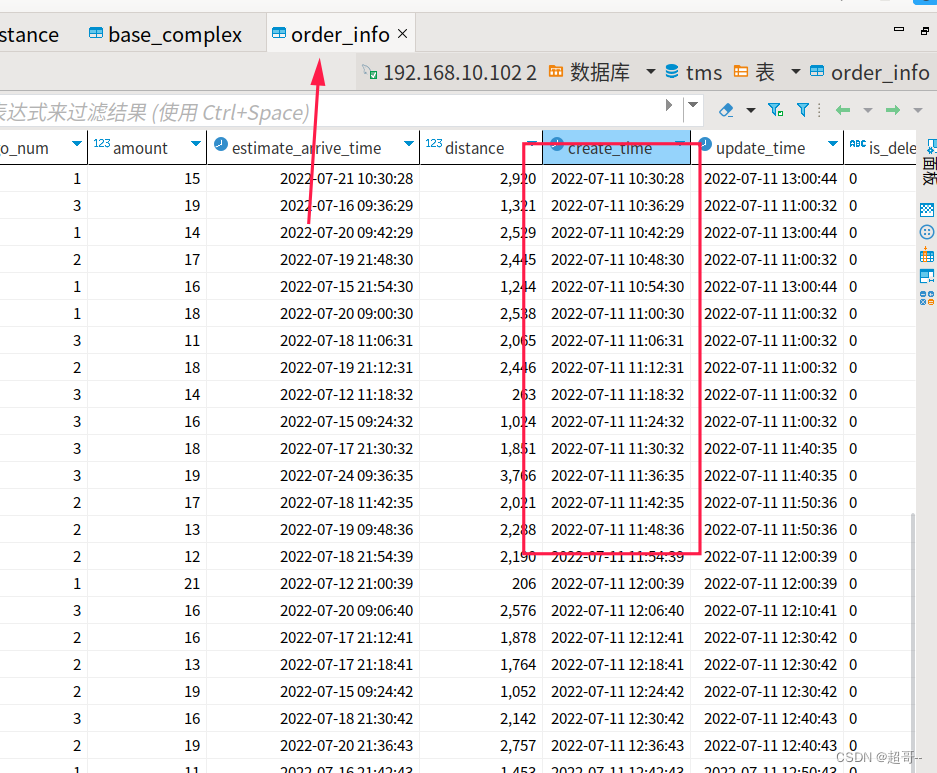Select distance cell 3,766
This screenshot has height=773, width=937.
point(481,476)
